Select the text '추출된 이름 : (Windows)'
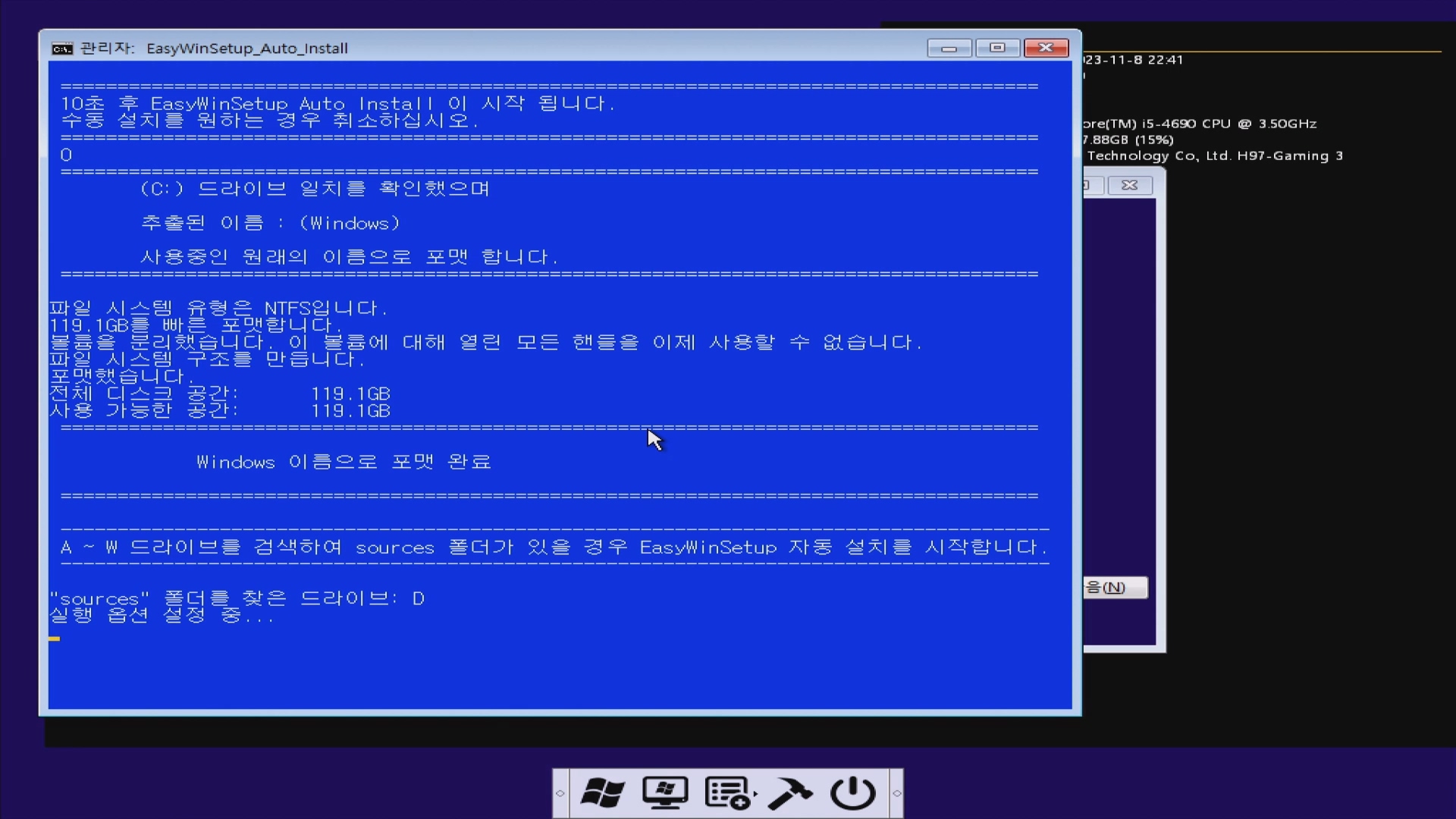Image resolution: width=1456 pixels, height=819 pixels. tap(270, 223)
